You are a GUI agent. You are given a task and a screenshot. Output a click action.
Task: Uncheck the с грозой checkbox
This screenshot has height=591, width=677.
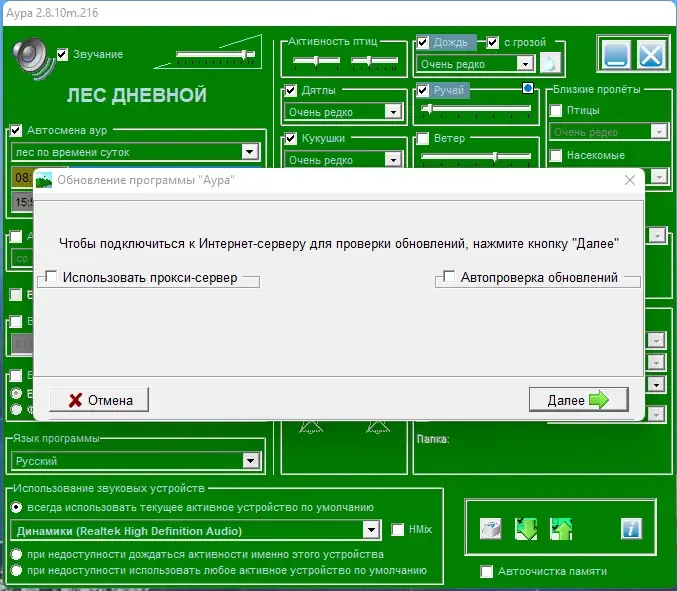(x=493, y=42)
